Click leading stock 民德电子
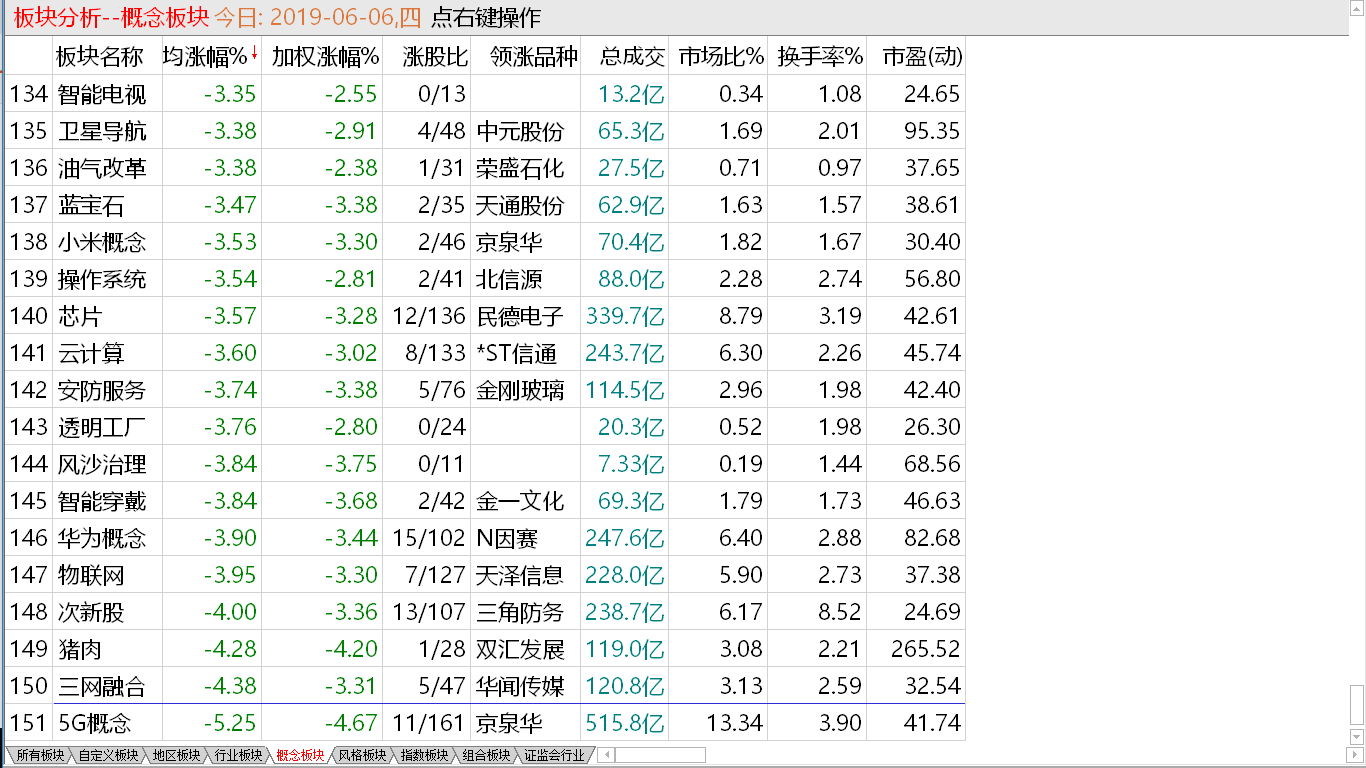The image size is (1366, 768). click(520, 316)
